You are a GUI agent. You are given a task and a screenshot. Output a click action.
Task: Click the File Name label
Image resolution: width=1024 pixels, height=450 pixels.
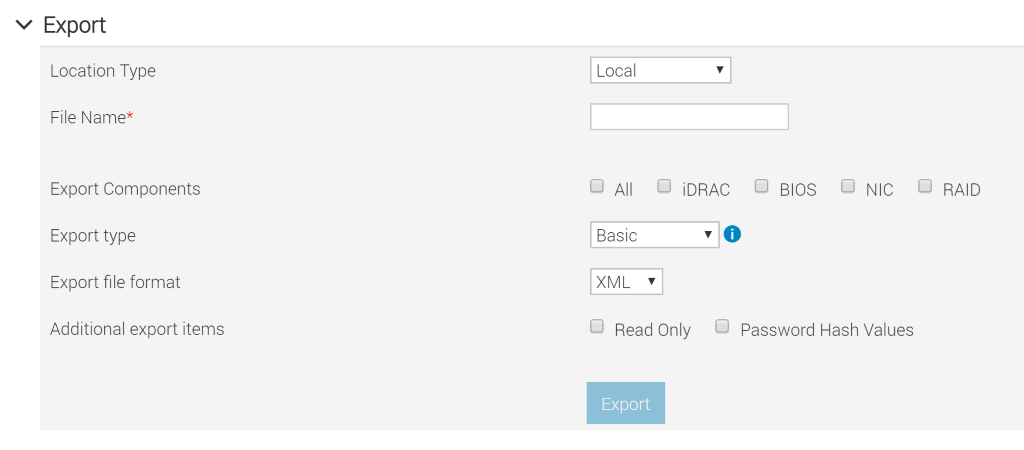[90, 118]
